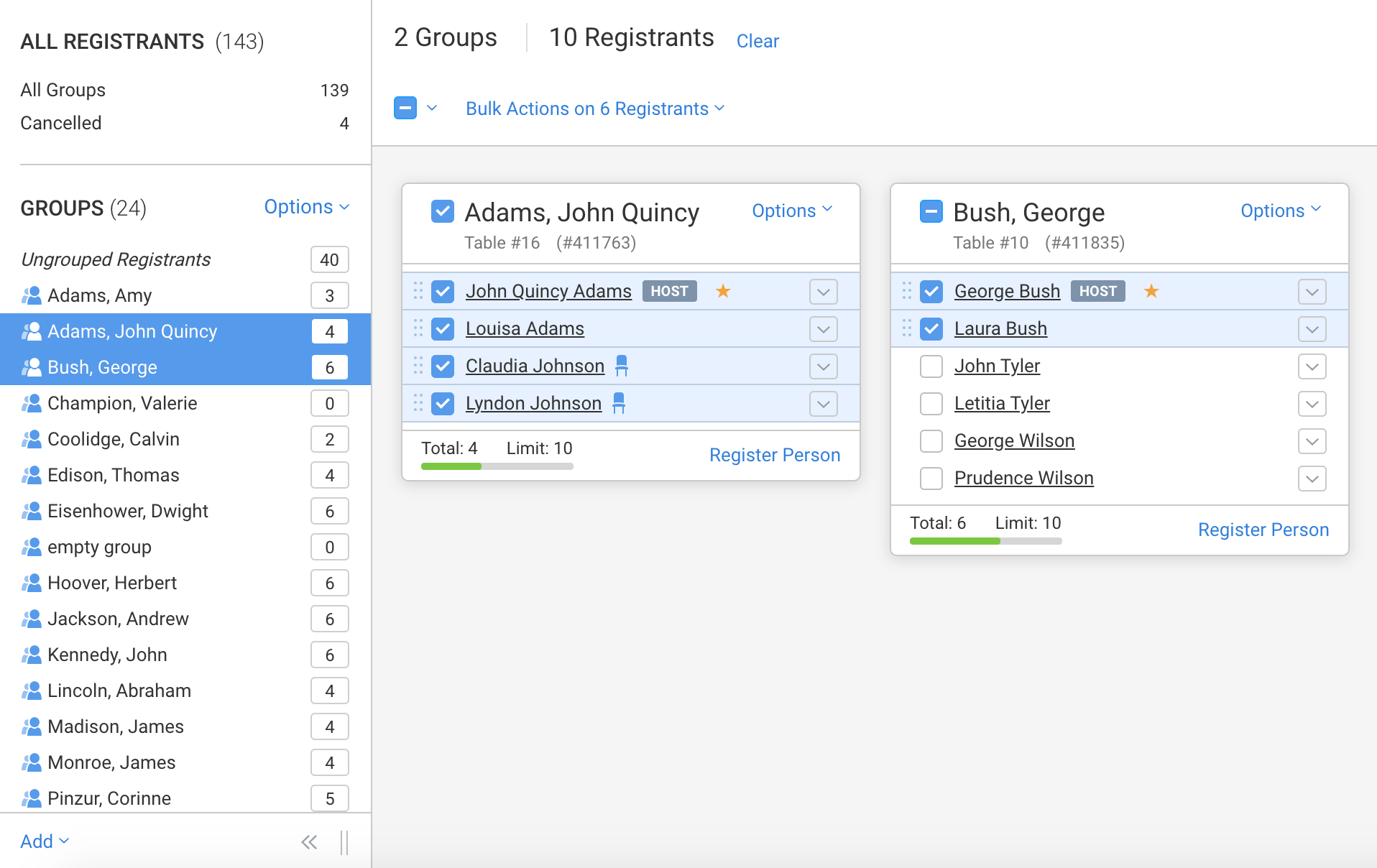The width and height of the screenshot is (1377, 868).
Task: Click the Clear link
Action: tap(757, 41)
